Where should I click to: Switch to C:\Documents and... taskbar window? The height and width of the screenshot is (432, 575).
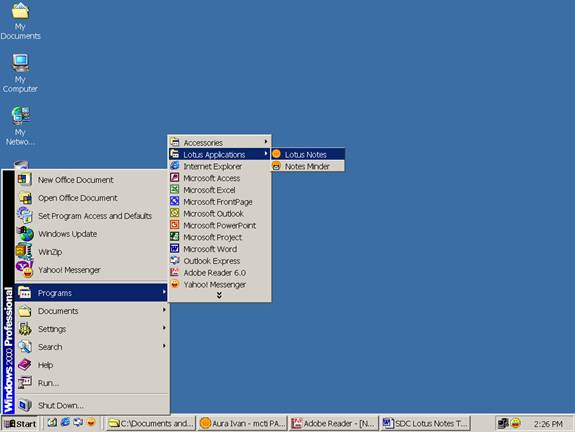coord(151,424)
